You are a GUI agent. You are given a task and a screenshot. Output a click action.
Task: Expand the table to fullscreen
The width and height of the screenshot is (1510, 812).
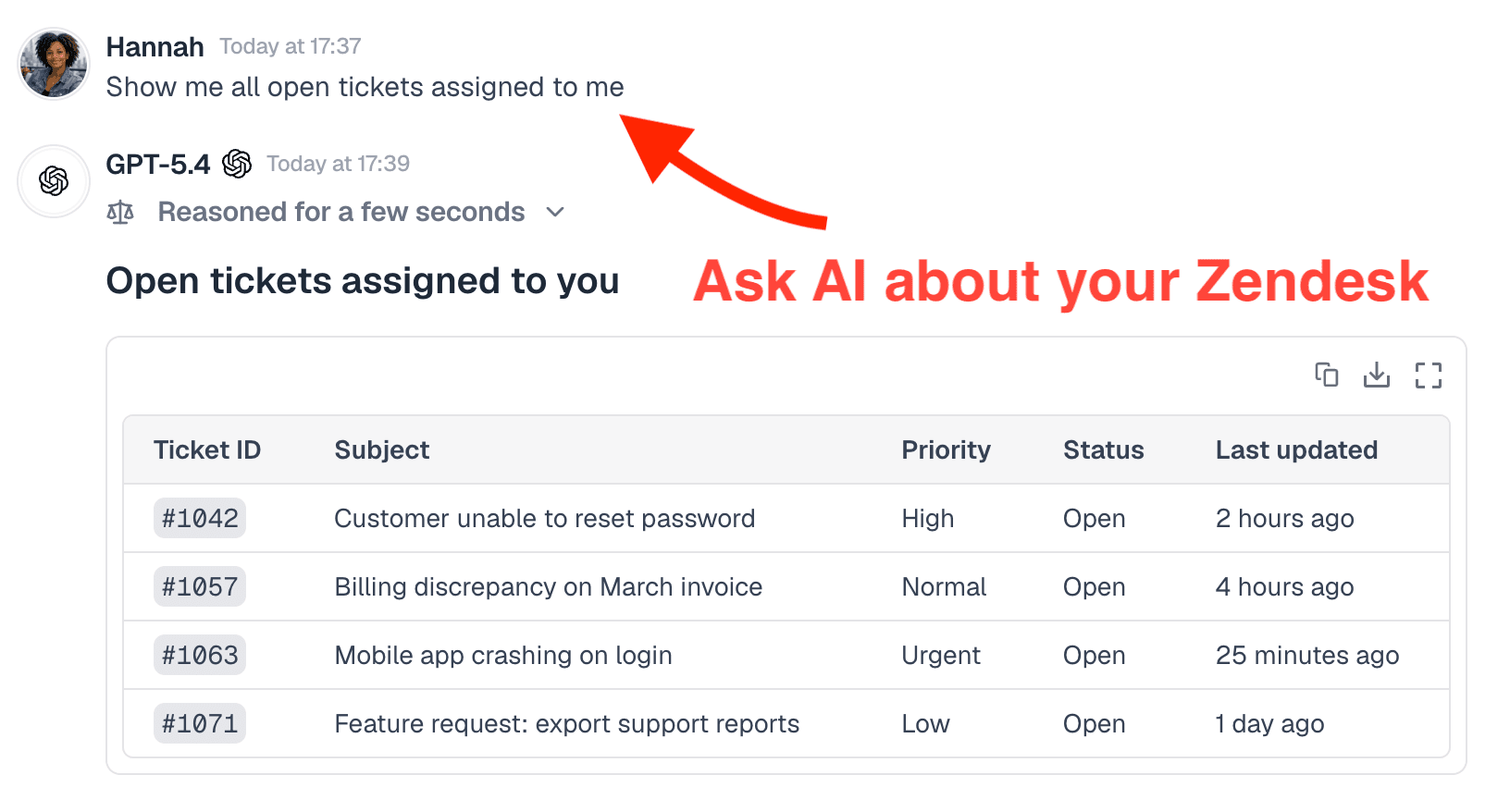(x=1429, y=375)
